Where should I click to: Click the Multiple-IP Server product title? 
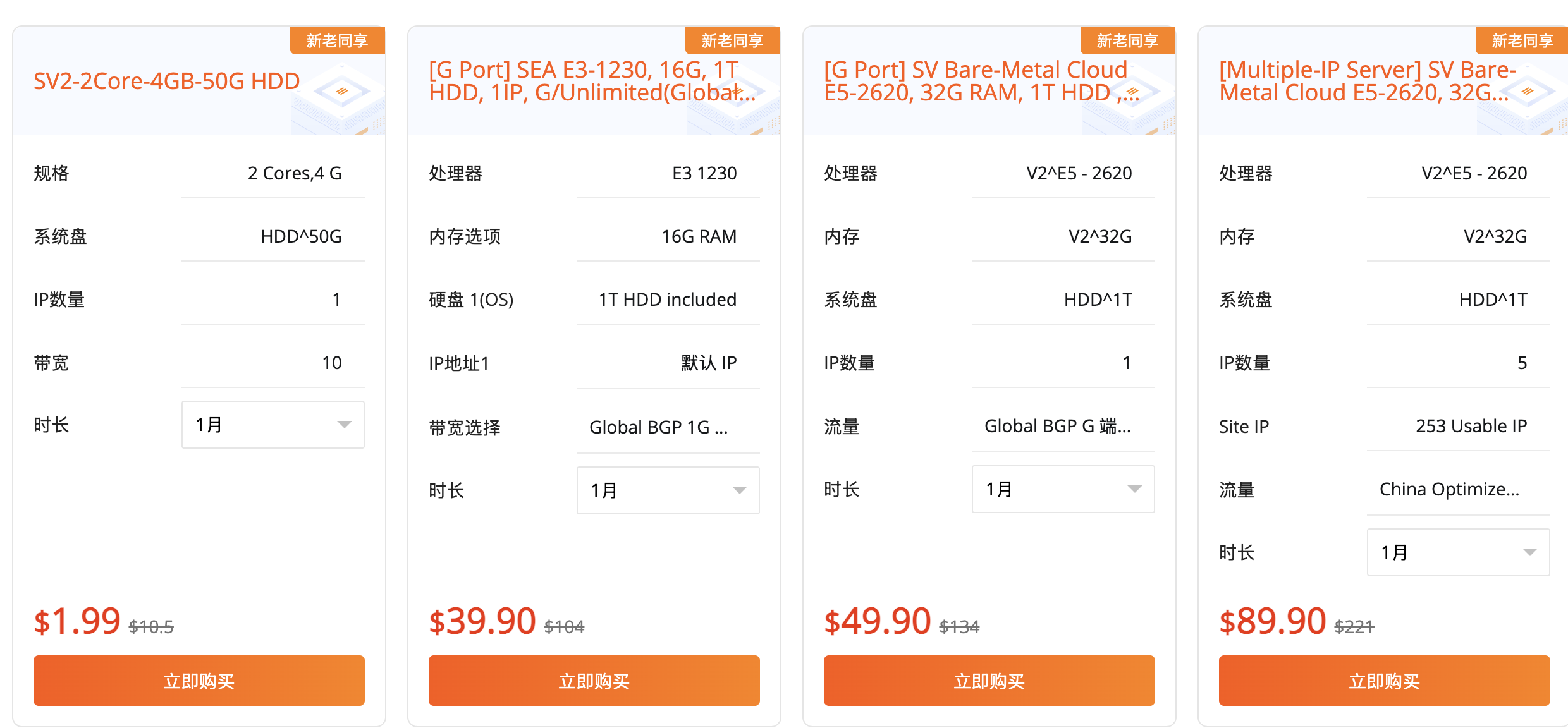1366,80
